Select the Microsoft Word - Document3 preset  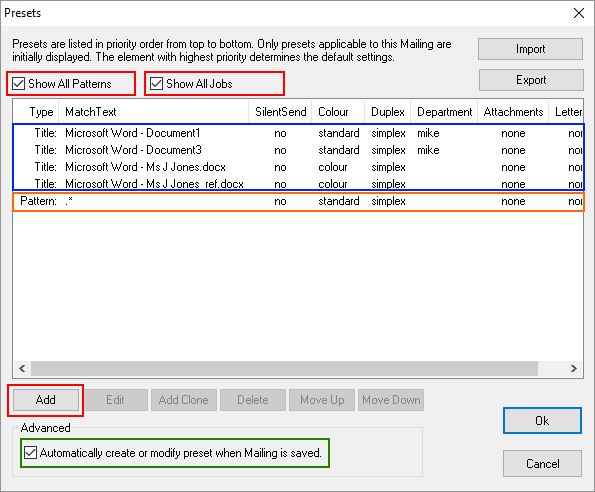click(298, 150)
